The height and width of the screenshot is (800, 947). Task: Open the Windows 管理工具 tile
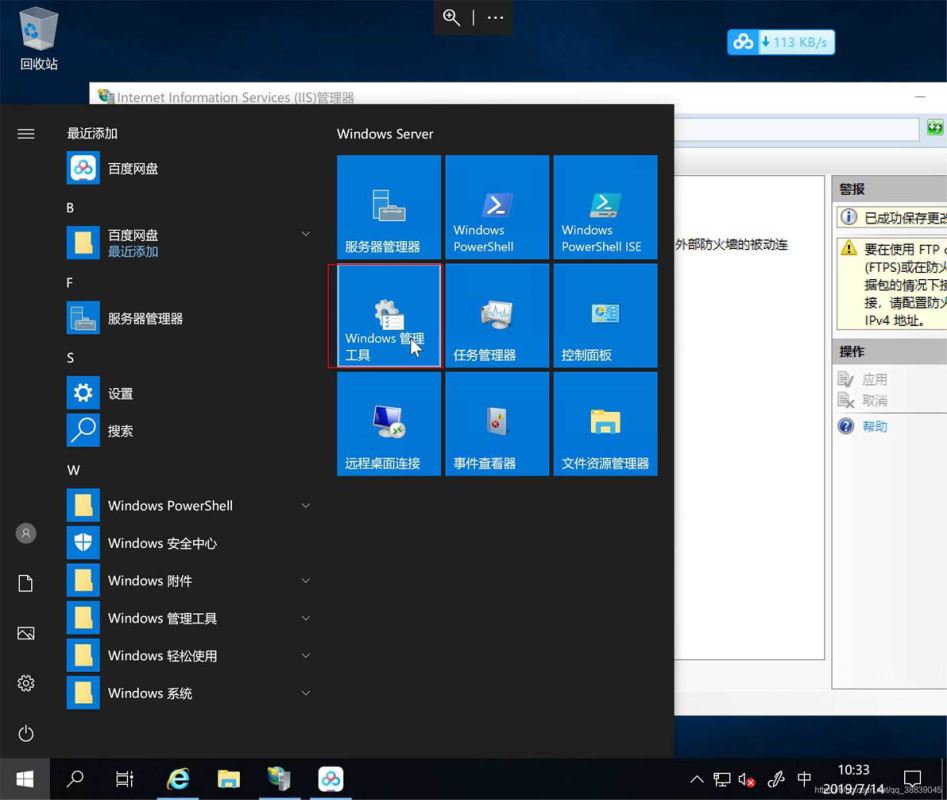pos(388,316)
